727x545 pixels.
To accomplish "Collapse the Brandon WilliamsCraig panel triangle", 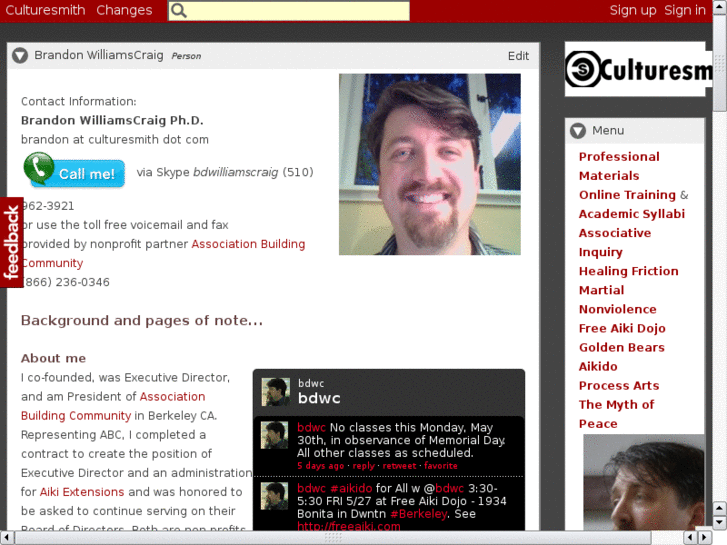I will tap(20, 56).
